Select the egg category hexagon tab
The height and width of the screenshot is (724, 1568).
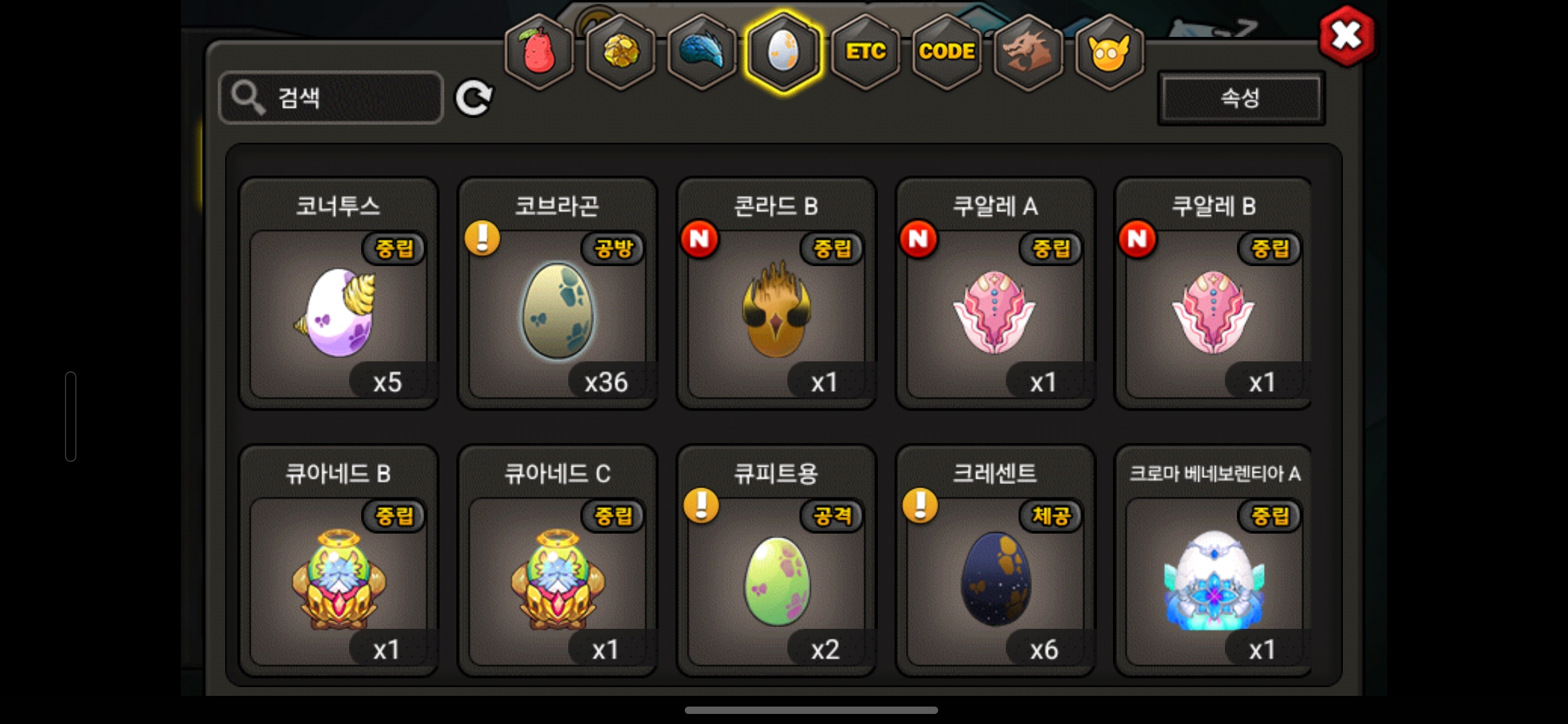click(783, 52)
